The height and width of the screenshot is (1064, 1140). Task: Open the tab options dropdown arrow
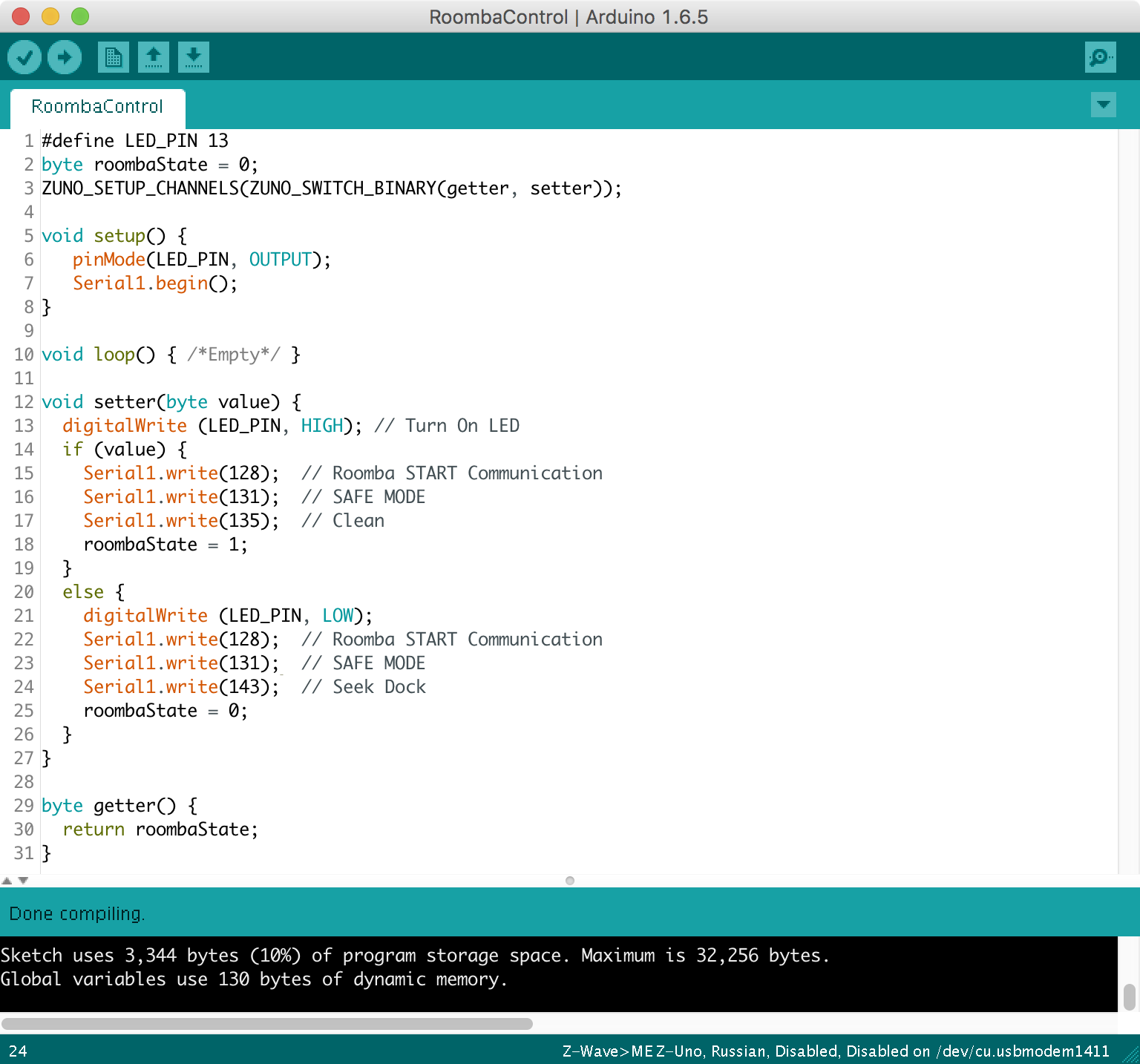pos(1104,105)
